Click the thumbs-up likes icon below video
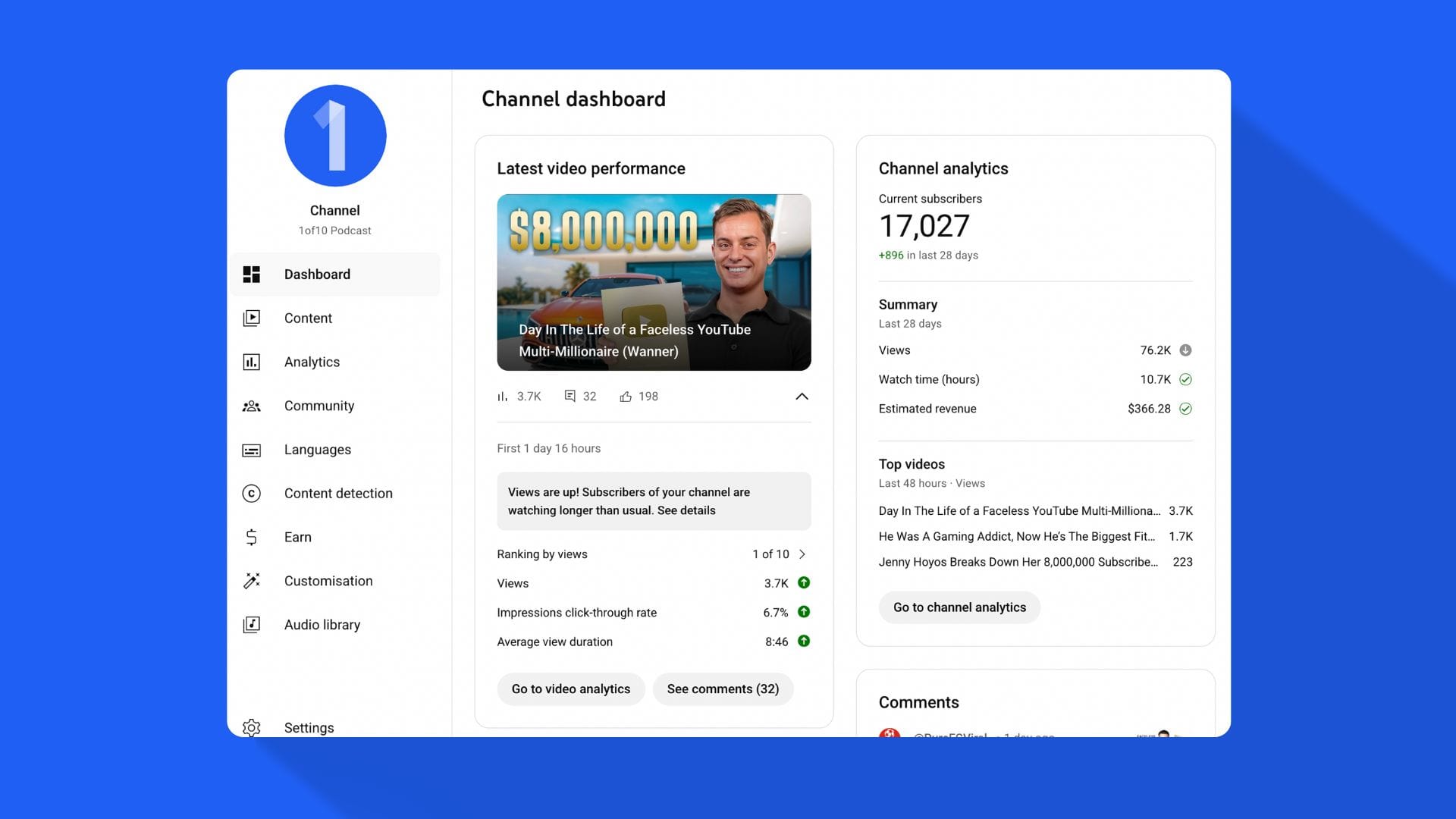The height and width of the screenshot is (819, 1456). coord(626,397)
